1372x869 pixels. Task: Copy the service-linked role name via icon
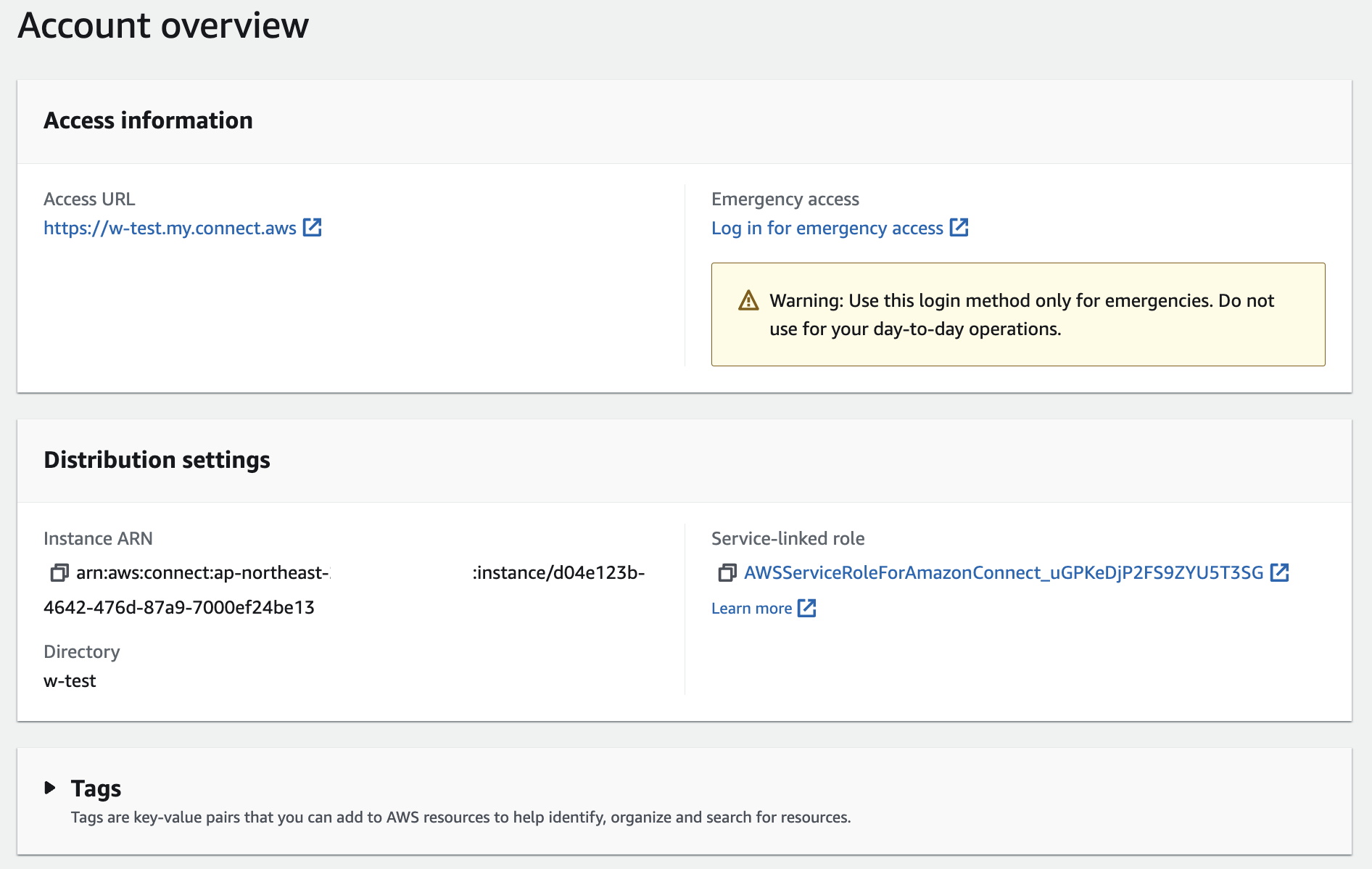[x=727, y=573]
